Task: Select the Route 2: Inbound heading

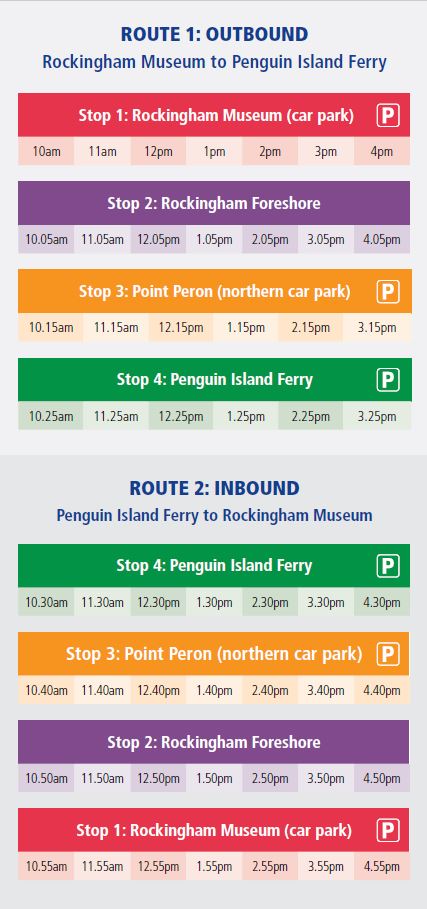Action: point(214,488)
